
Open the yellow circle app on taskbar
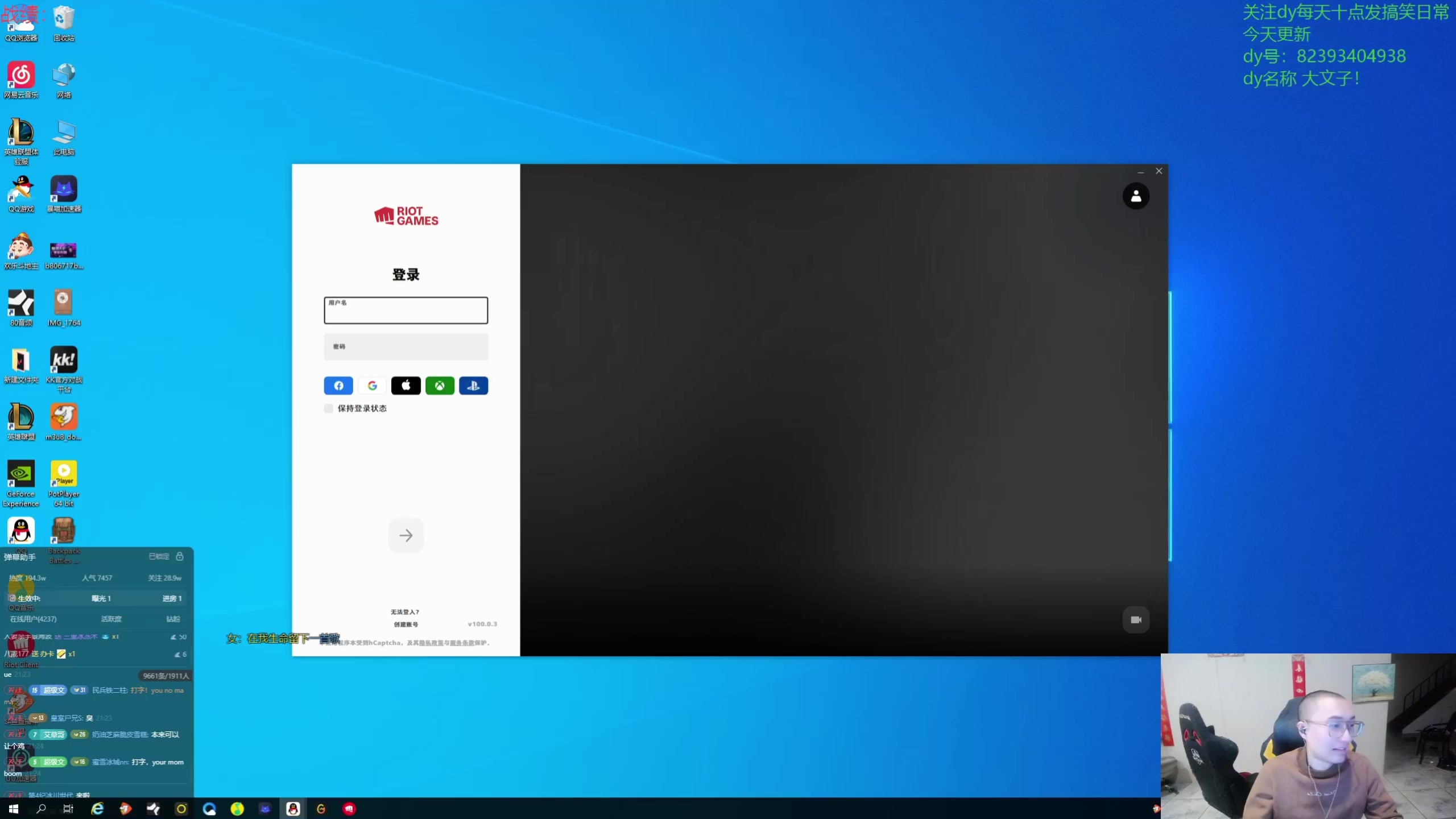(x=181, y=808)
